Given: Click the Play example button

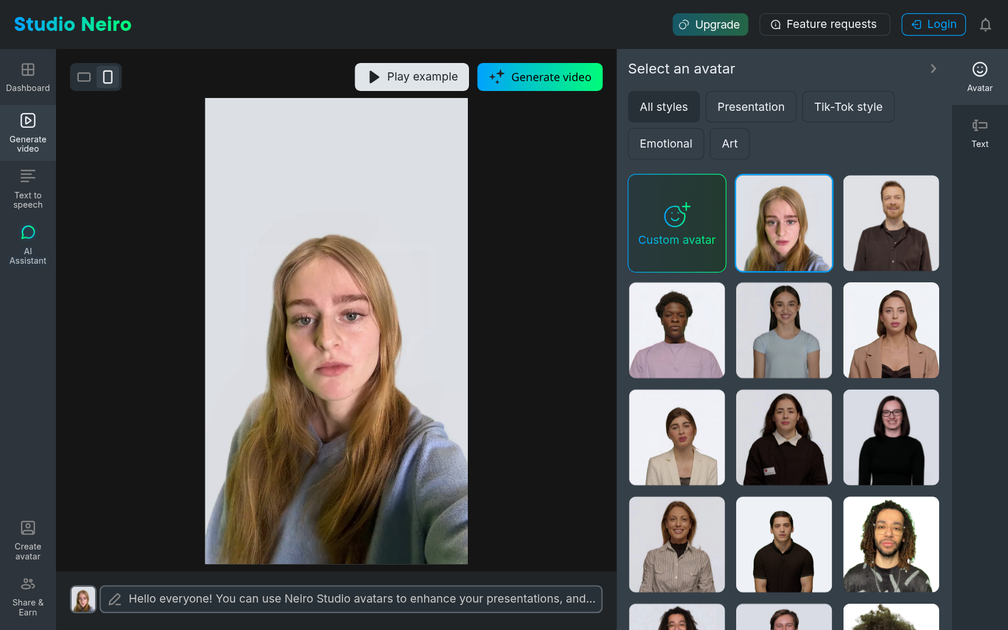Looking at the screenshot, I should 412,77.
